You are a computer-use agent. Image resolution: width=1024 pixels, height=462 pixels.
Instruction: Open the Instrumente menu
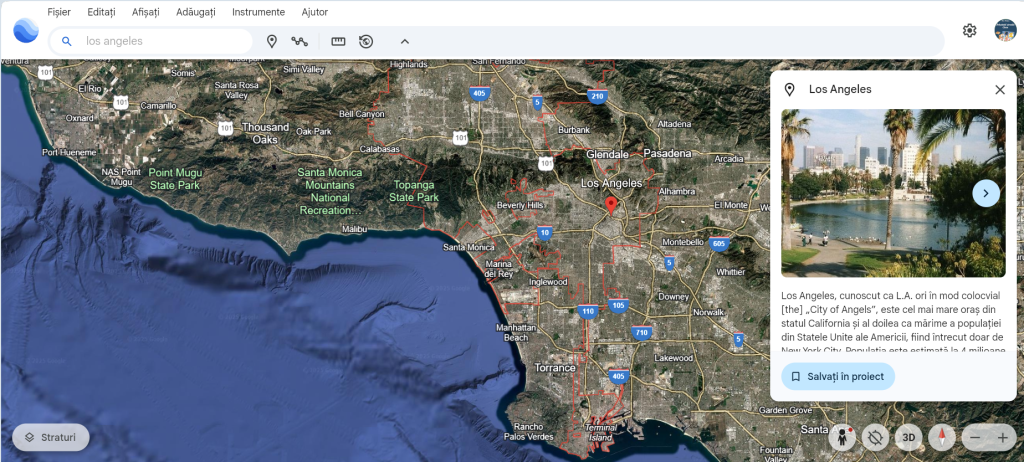(258, 12)
